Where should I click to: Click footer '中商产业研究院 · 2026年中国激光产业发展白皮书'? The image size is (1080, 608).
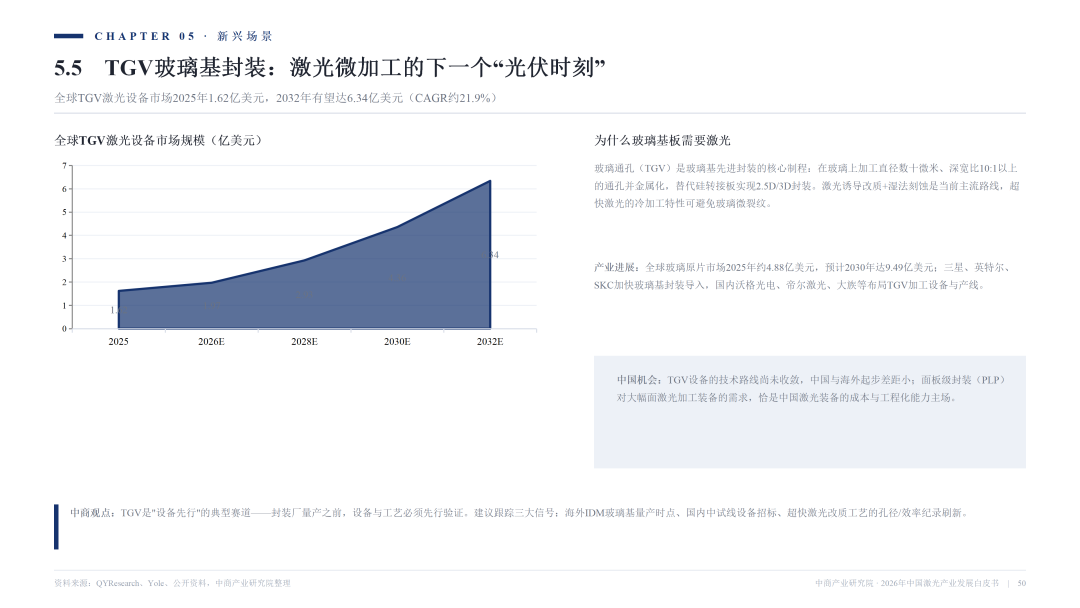(x=907, y=583)
